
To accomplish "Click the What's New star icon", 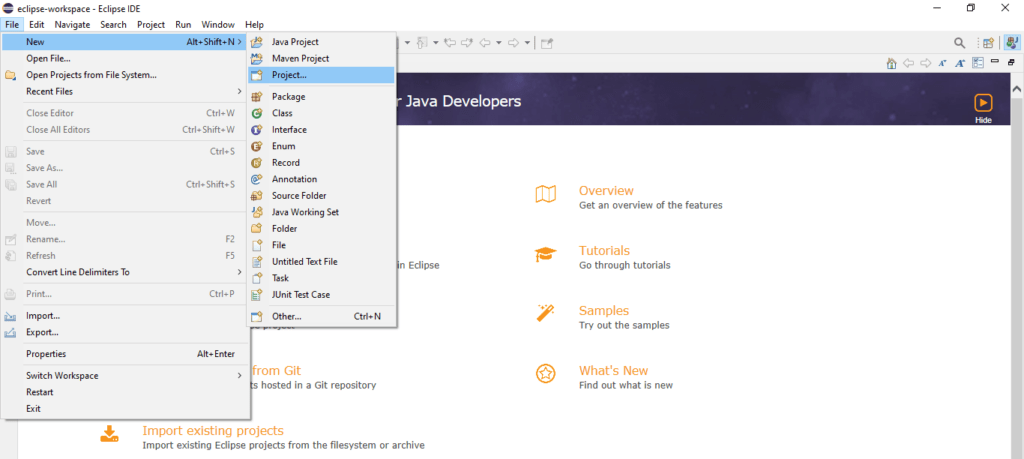I will (x=545, y=373).
